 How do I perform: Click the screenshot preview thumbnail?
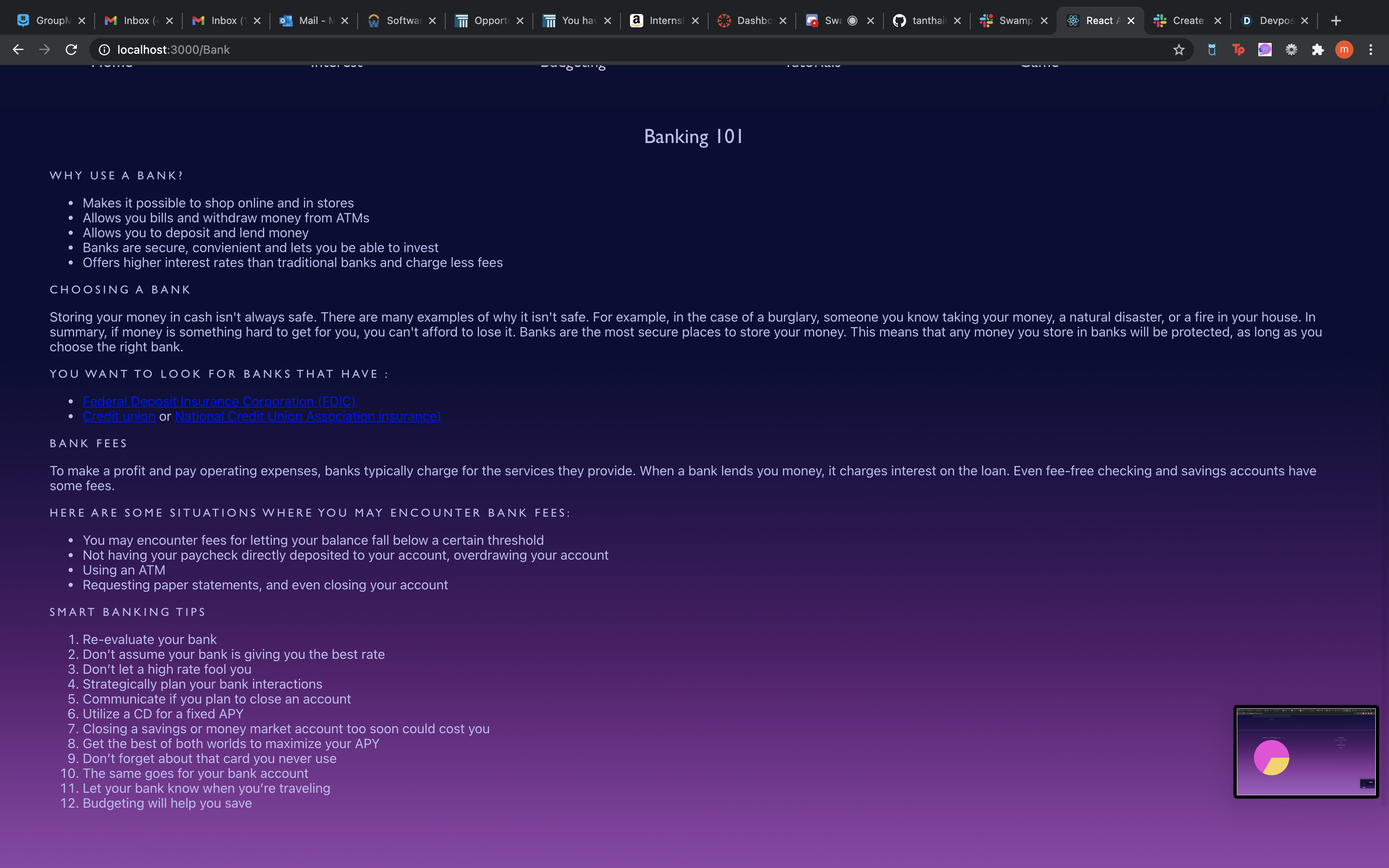[1306, 751]
